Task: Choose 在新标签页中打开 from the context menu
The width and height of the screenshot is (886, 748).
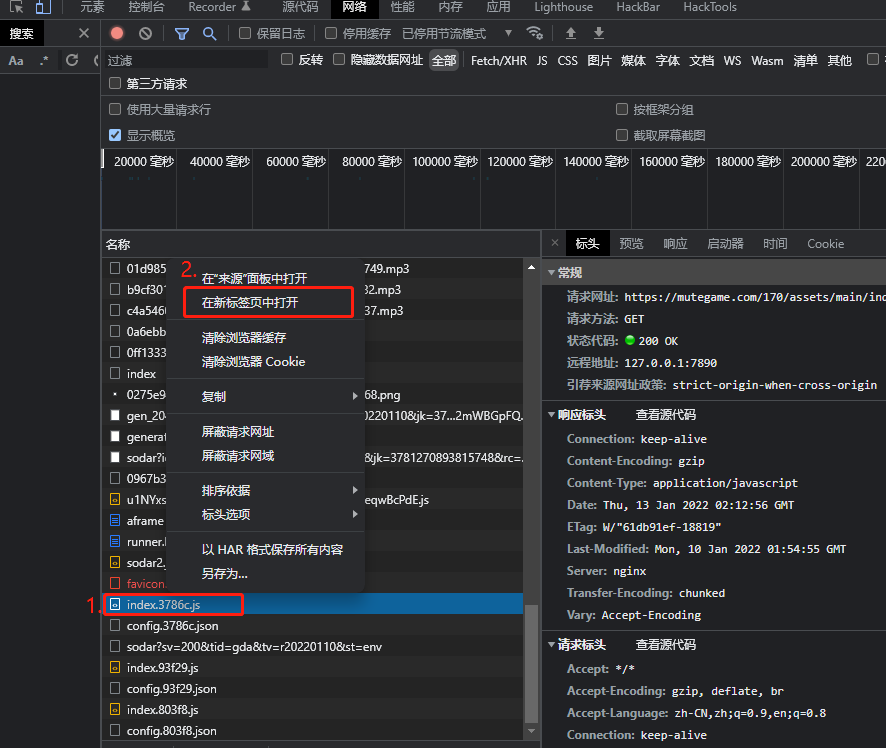Action: (250, 302)
